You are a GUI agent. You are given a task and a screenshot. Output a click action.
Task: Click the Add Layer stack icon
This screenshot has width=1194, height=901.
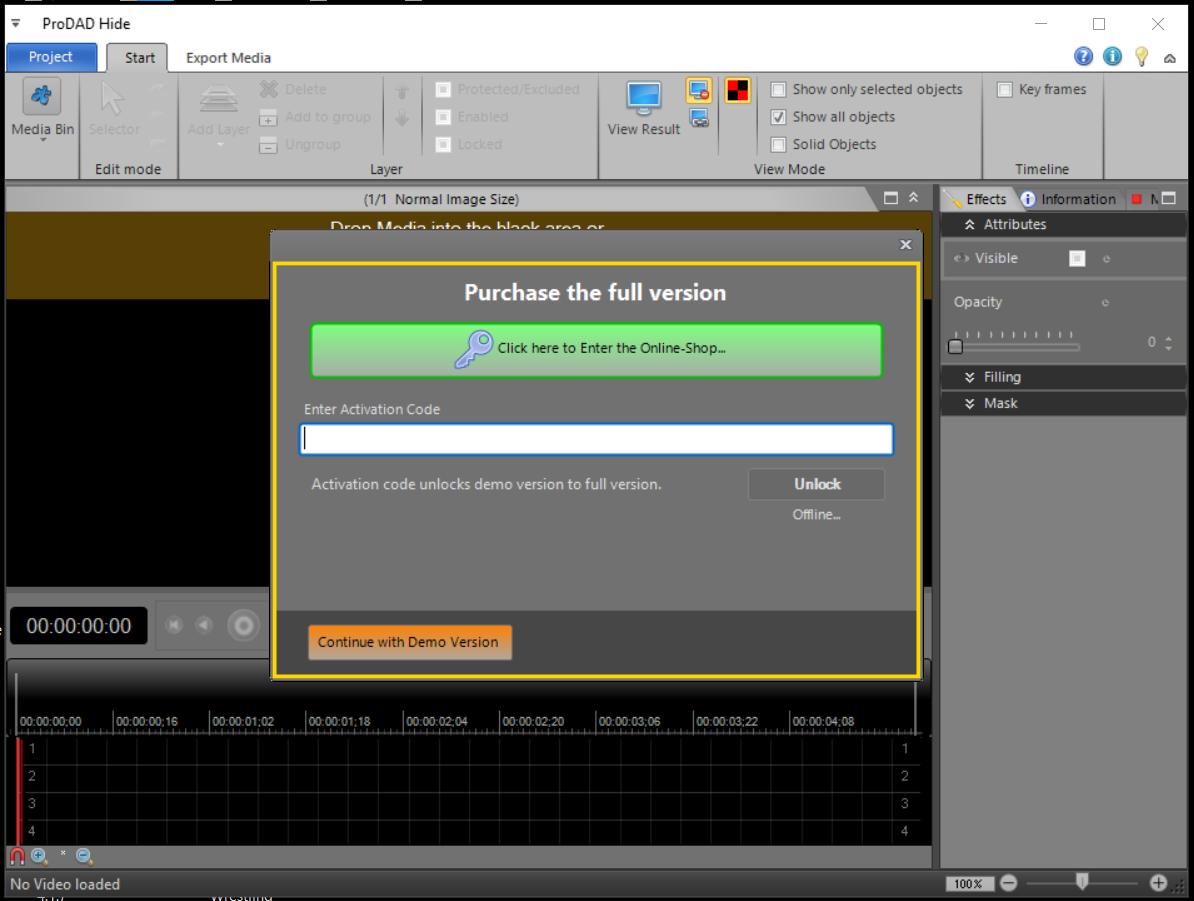[219, 99]
